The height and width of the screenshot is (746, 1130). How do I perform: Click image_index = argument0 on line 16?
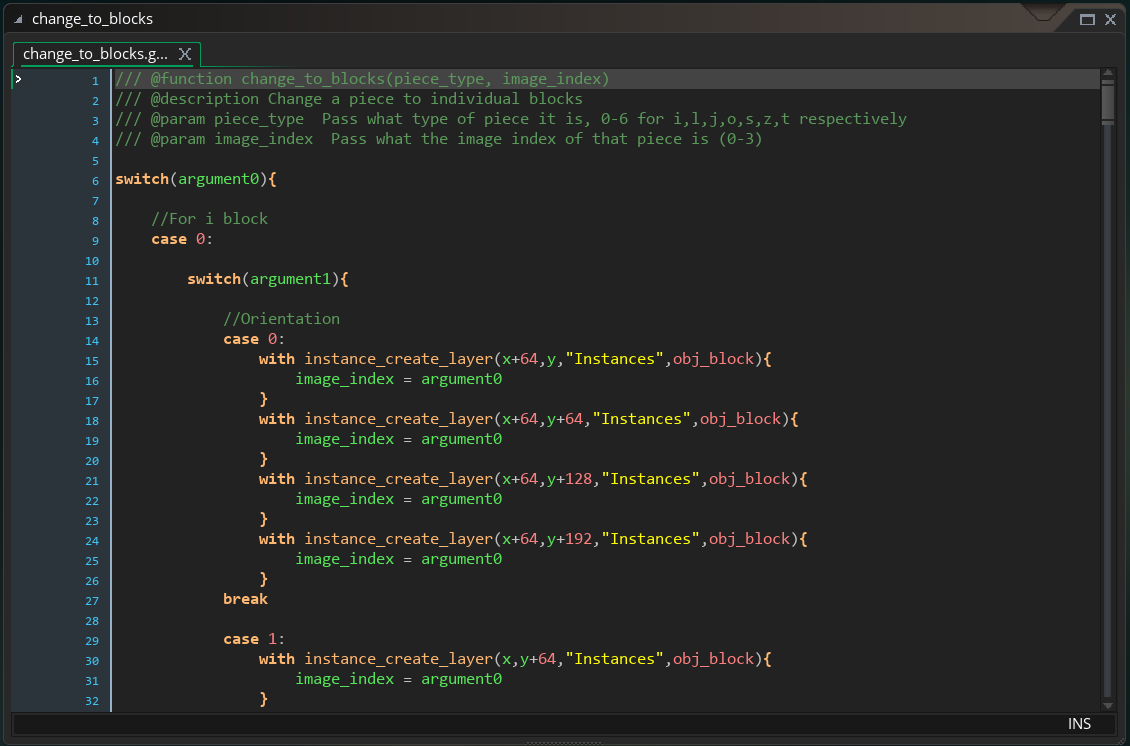(399, 379)
